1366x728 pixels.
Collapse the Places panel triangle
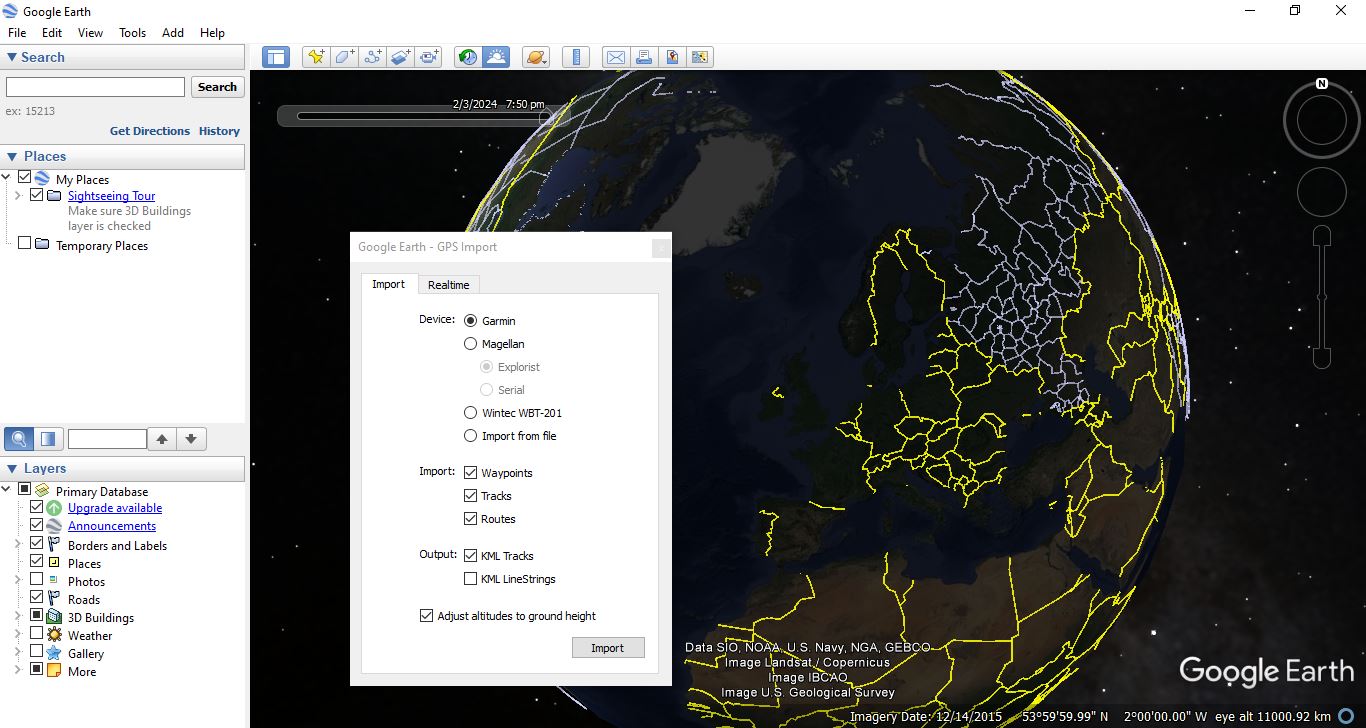(x=12, y=157)
